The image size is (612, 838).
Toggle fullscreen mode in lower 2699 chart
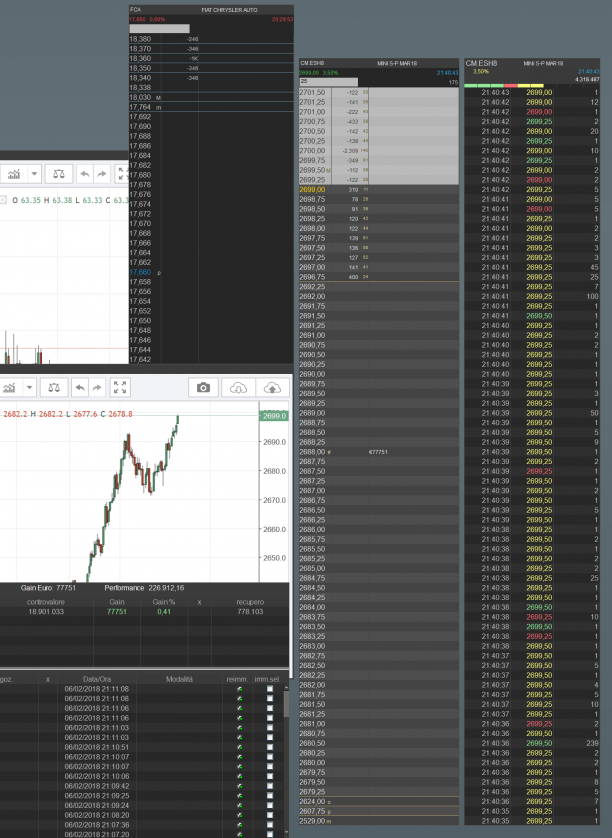(120, 387)
